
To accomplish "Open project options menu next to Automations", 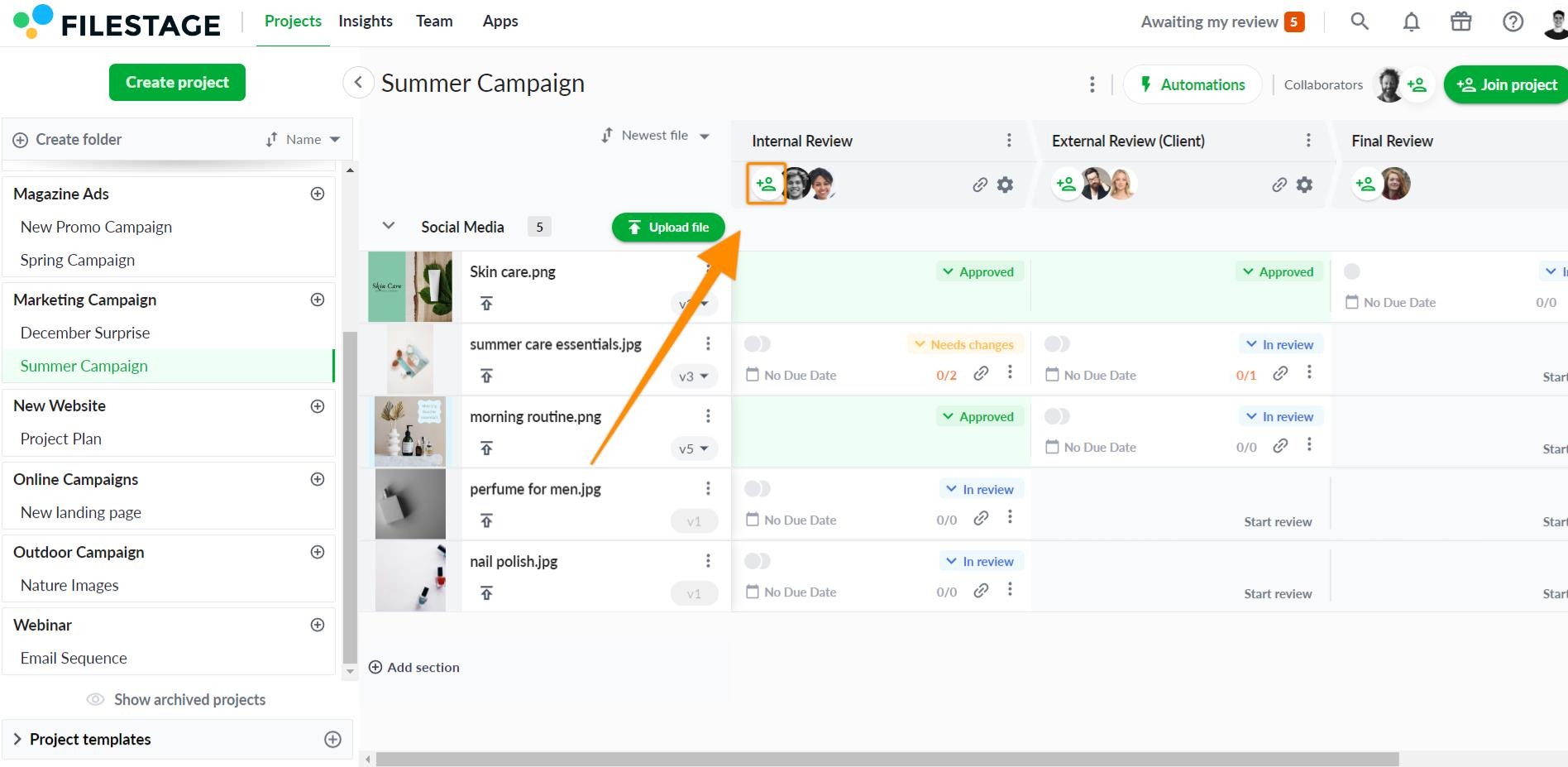I will [1092, 84].
